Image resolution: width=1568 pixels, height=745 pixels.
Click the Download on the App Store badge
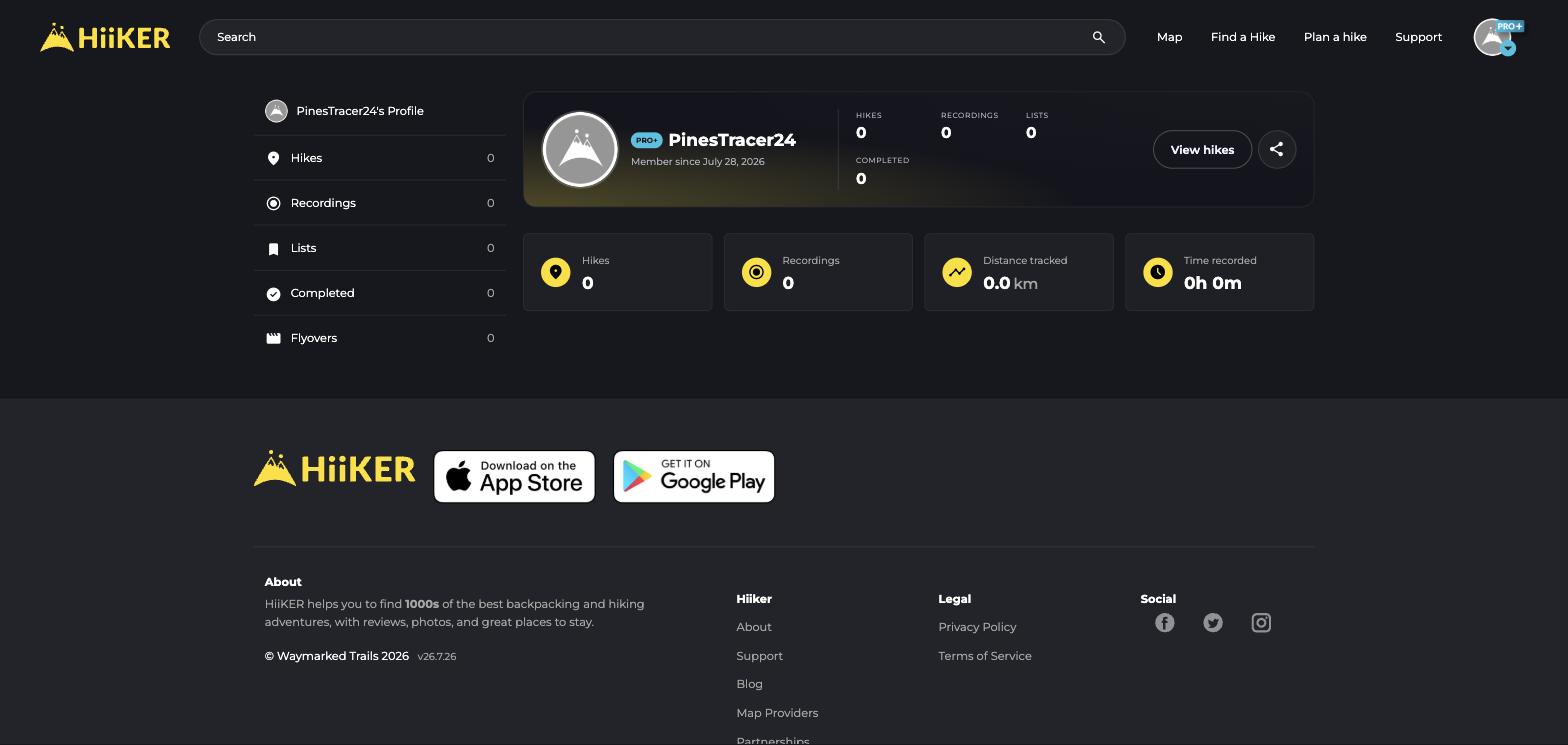(514, 477)
